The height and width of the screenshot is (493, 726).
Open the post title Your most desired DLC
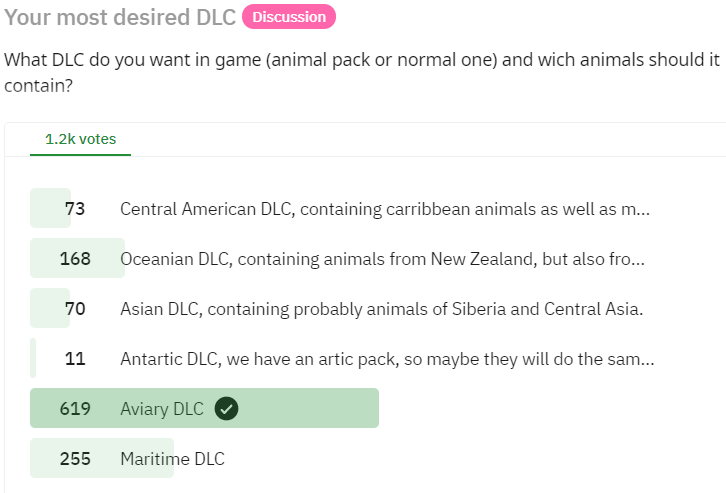point(120,17)
